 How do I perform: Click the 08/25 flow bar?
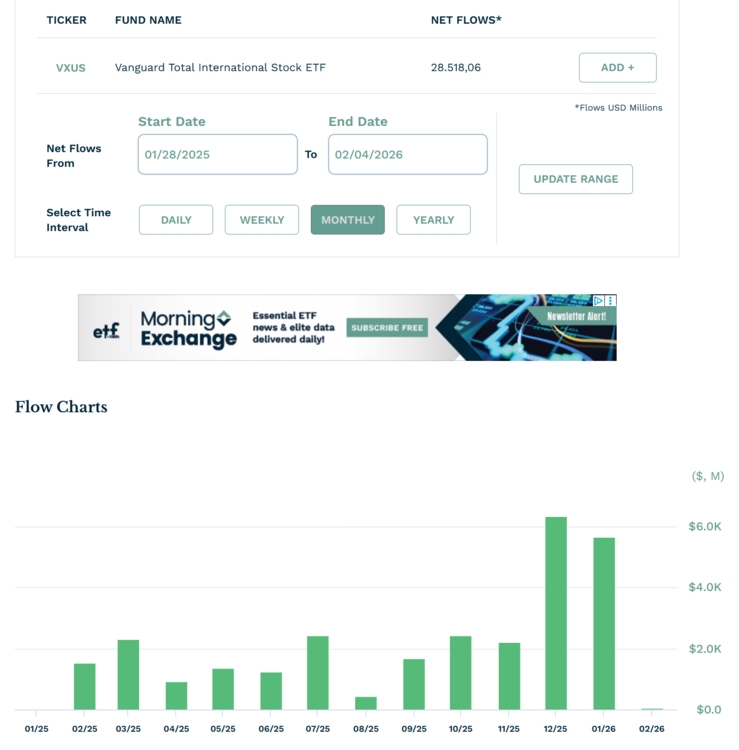(366, 703)
